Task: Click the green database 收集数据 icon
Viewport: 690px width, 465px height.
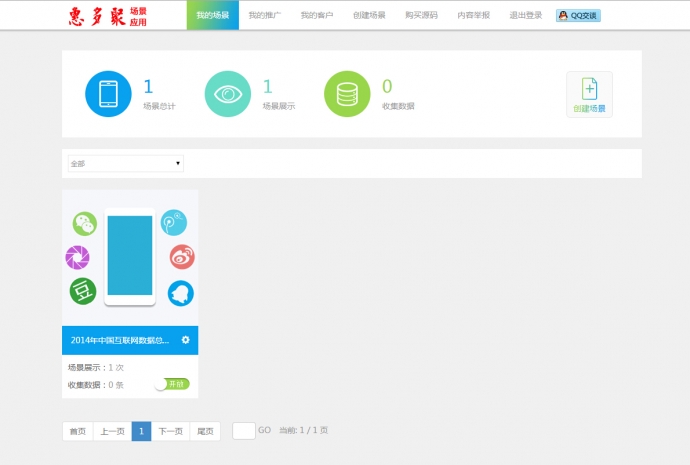Action: click(x=347, y=94)
